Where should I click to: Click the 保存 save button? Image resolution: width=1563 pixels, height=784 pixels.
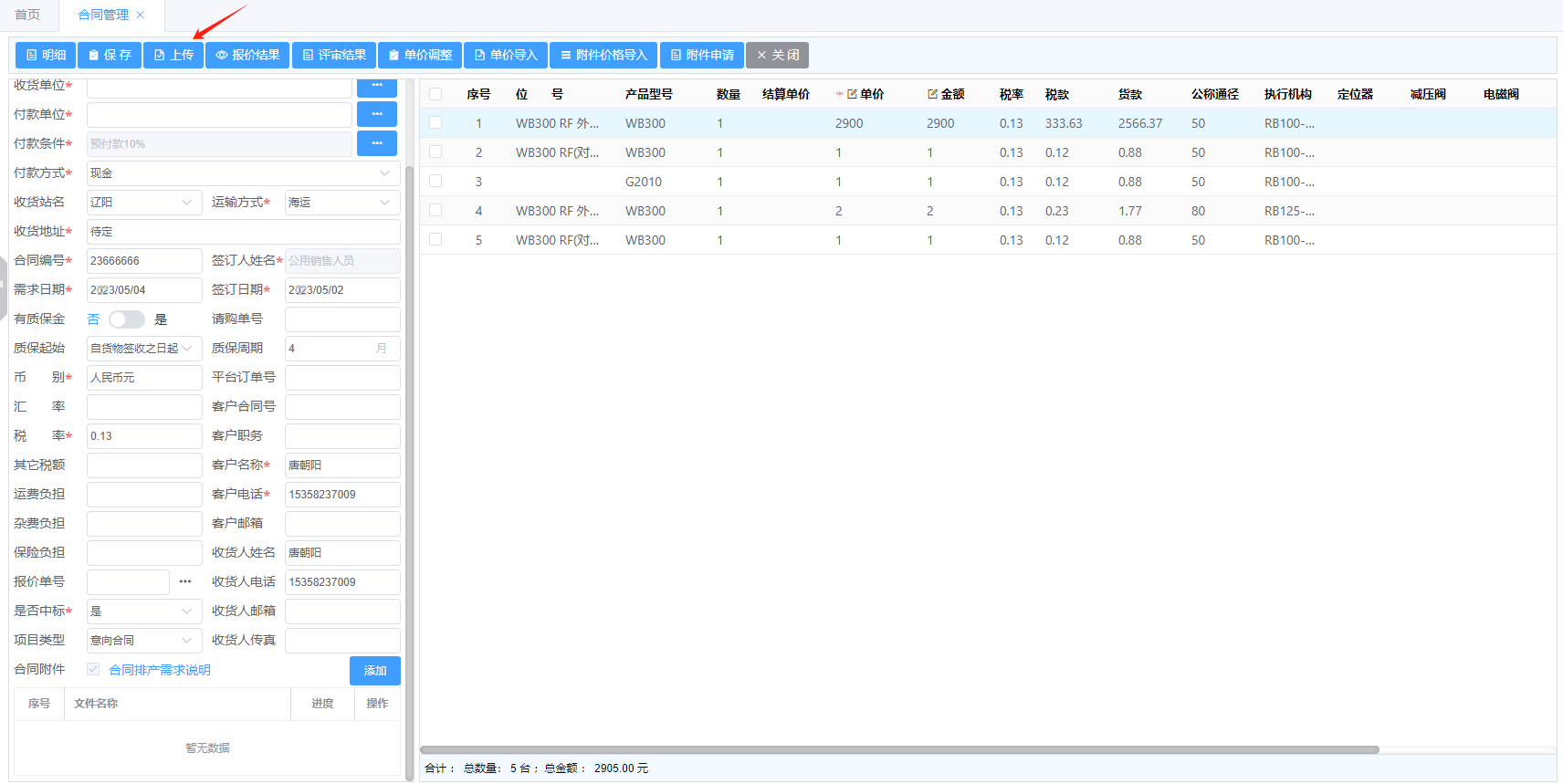[x=109, y=56]
